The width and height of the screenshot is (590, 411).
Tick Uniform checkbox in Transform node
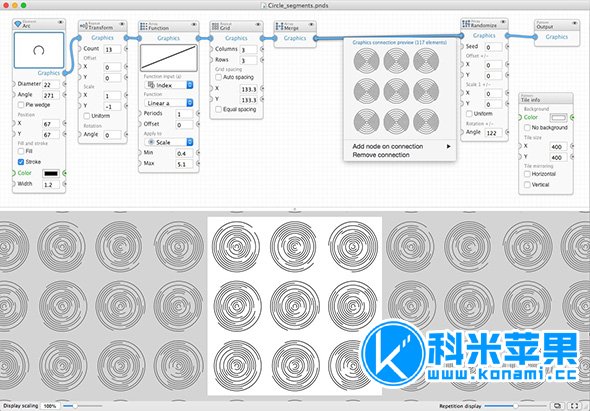[x=87, y=116]
